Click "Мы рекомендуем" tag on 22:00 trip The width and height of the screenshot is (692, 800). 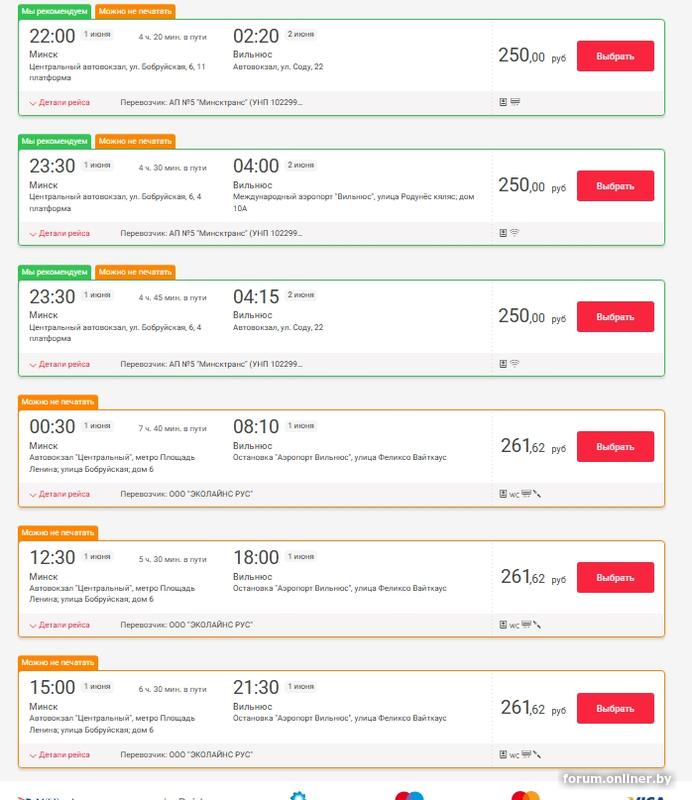[x=54, y=12]
